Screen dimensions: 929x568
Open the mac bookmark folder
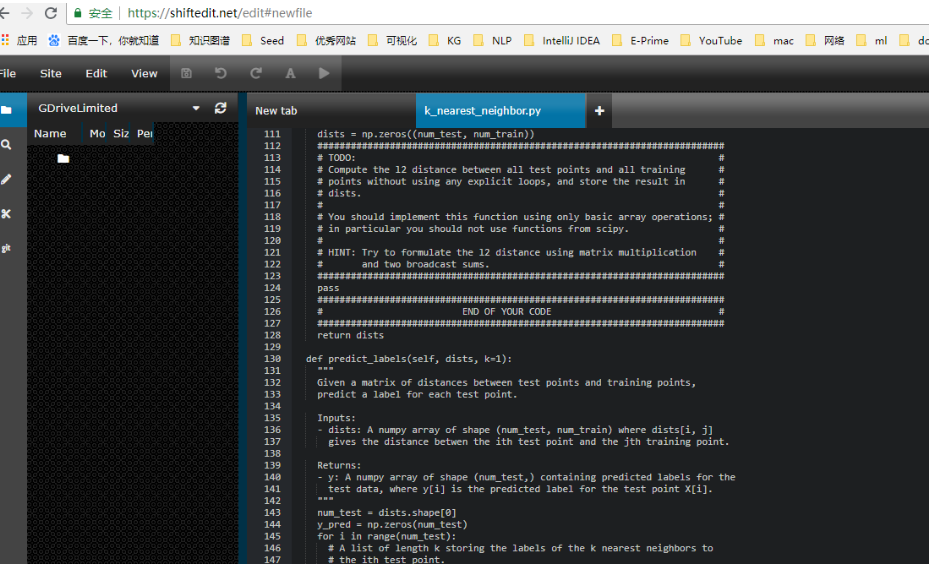click(x=774, y=40)
